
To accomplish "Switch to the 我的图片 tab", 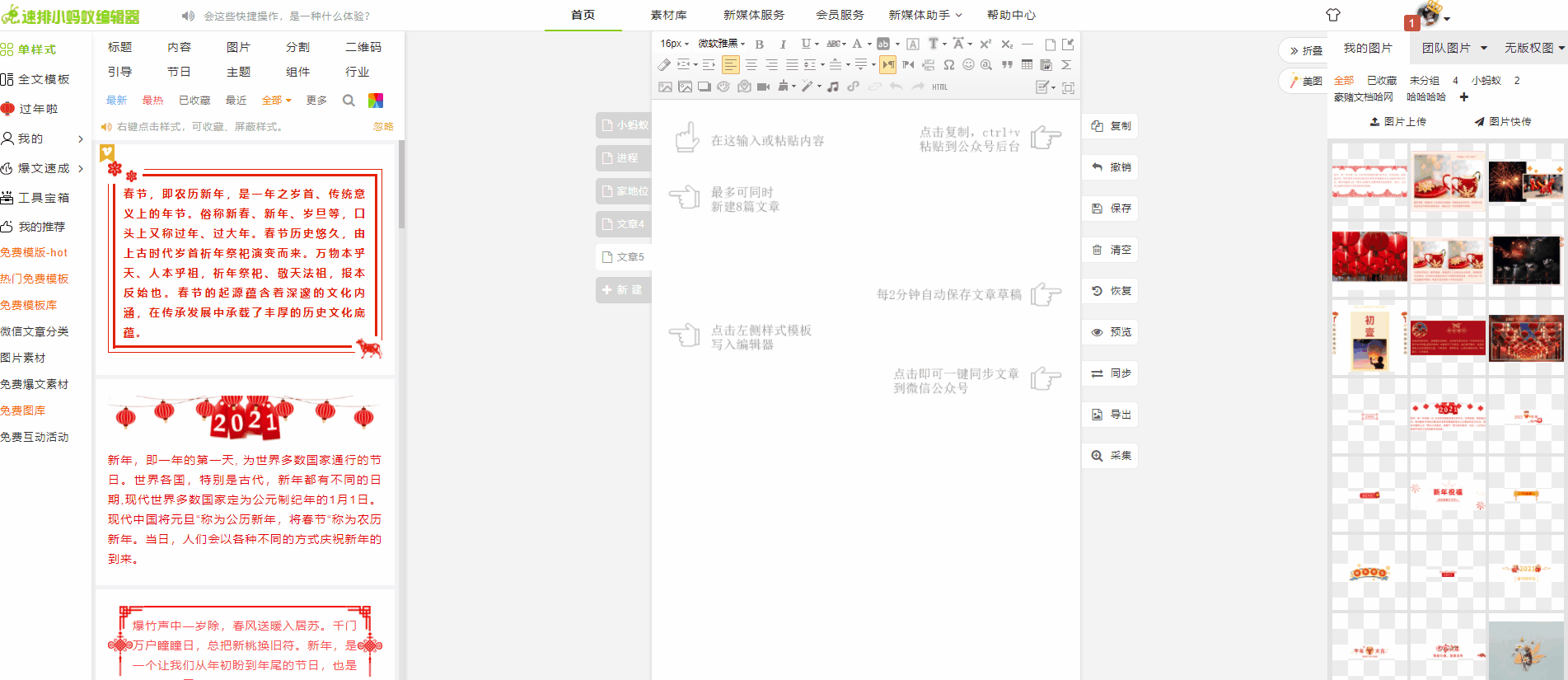I will tap(1368, 48).
